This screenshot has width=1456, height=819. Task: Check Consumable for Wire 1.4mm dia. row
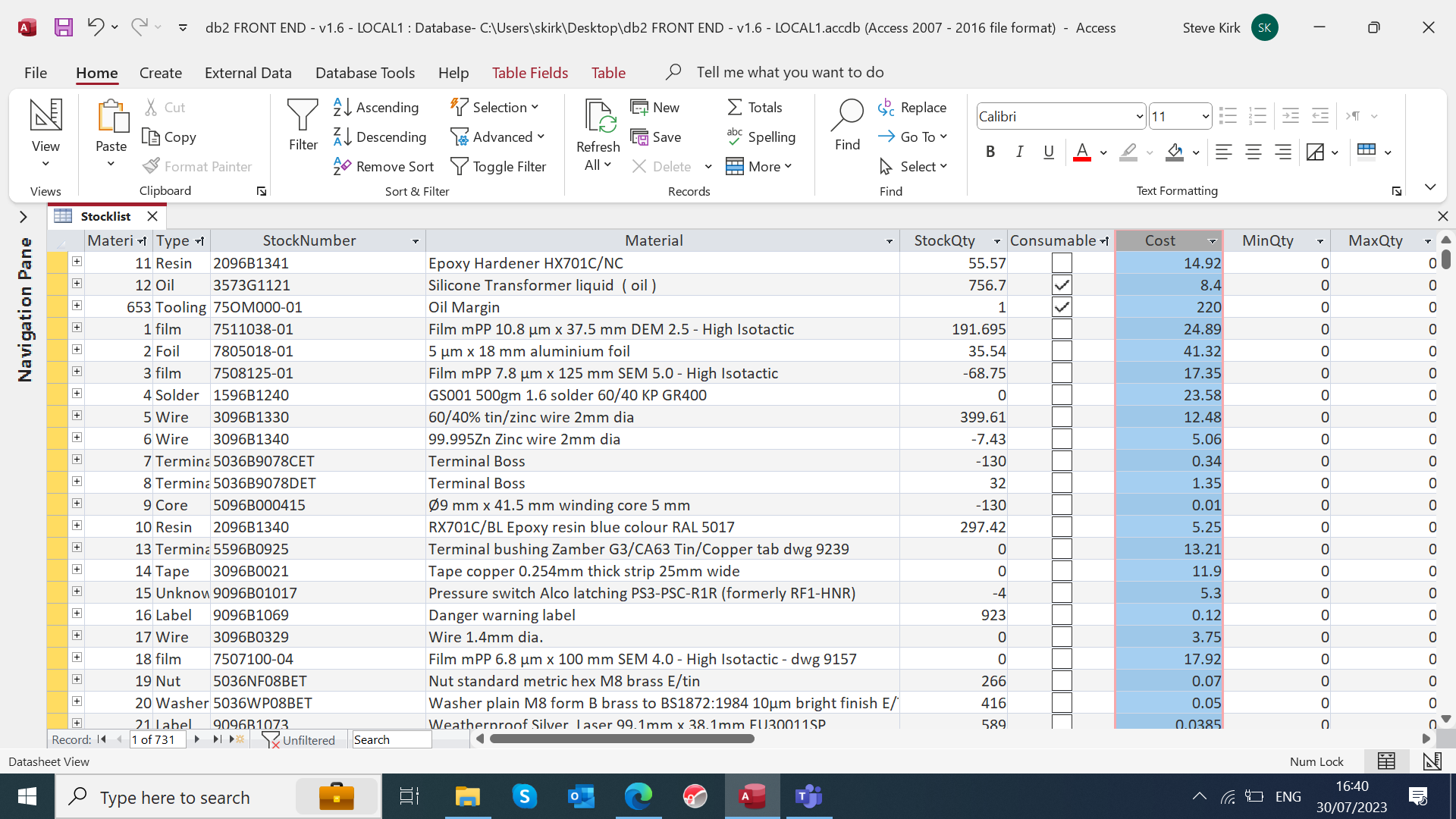click(1062, 637)
